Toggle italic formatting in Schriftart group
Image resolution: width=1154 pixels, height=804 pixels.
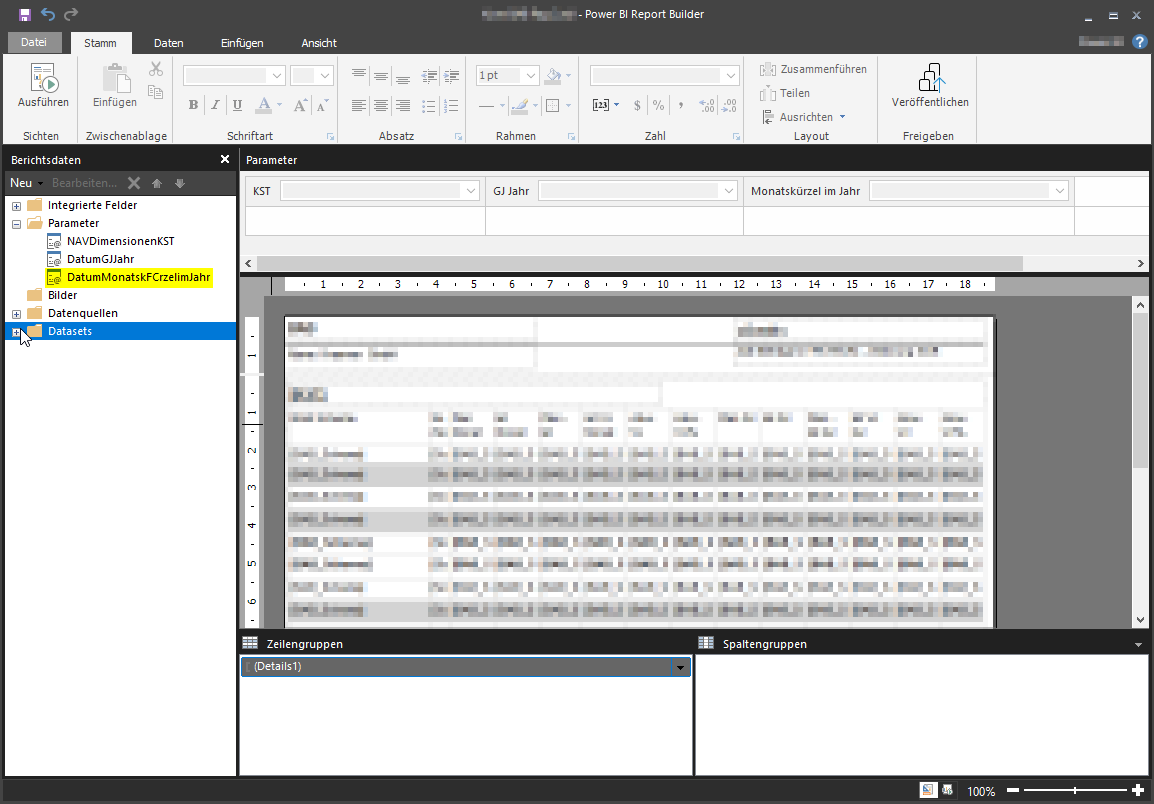pos(215,105)
